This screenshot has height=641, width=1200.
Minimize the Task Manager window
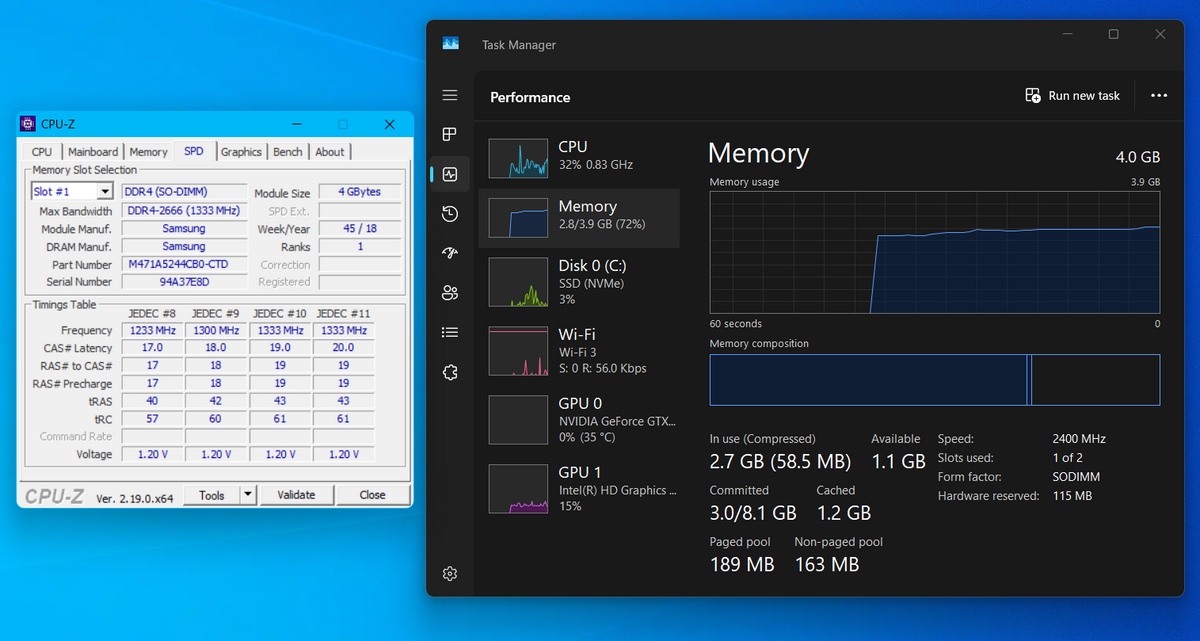1068,35
